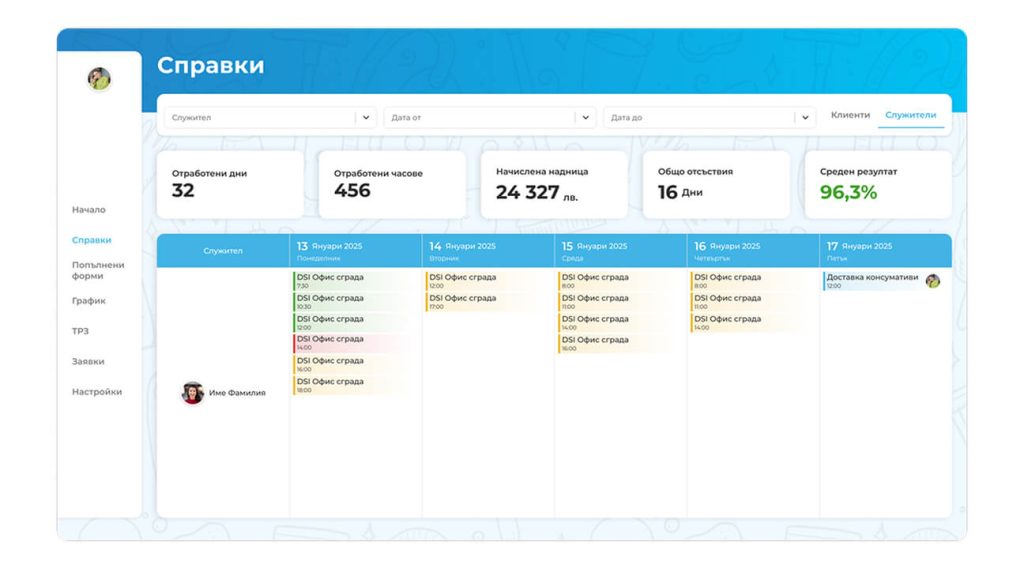This screenshot has width=1024, height=569.
Task: Open the График menu item
Action: (89, 301)
